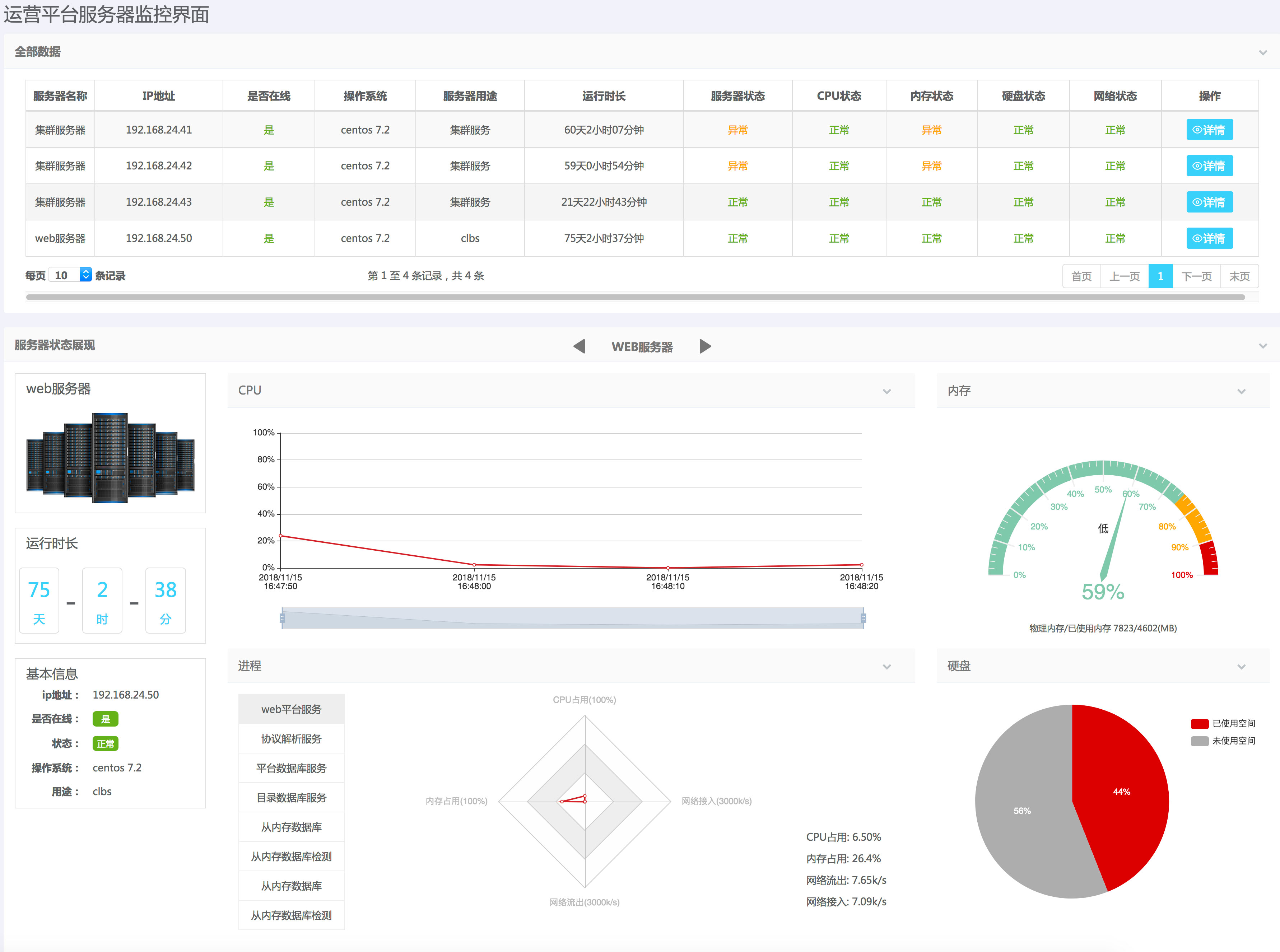
Task: Open details for server 192.168.24.42
Action: (1209, 166)
